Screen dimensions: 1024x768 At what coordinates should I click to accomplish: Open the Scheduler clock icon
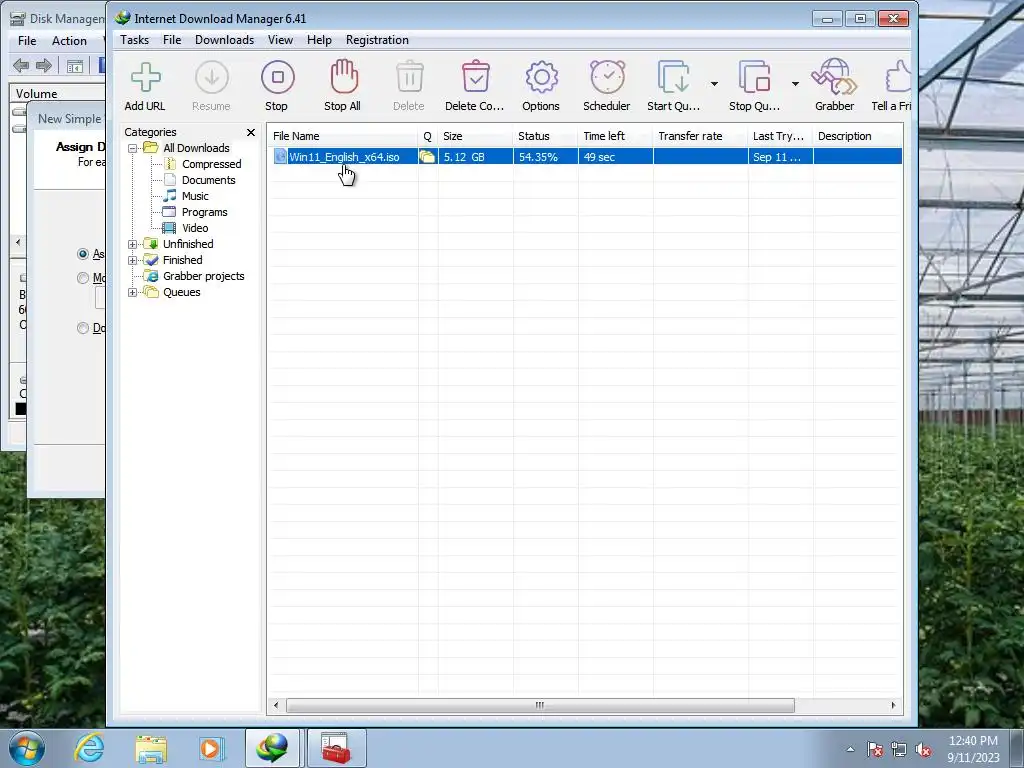[607, 77]
